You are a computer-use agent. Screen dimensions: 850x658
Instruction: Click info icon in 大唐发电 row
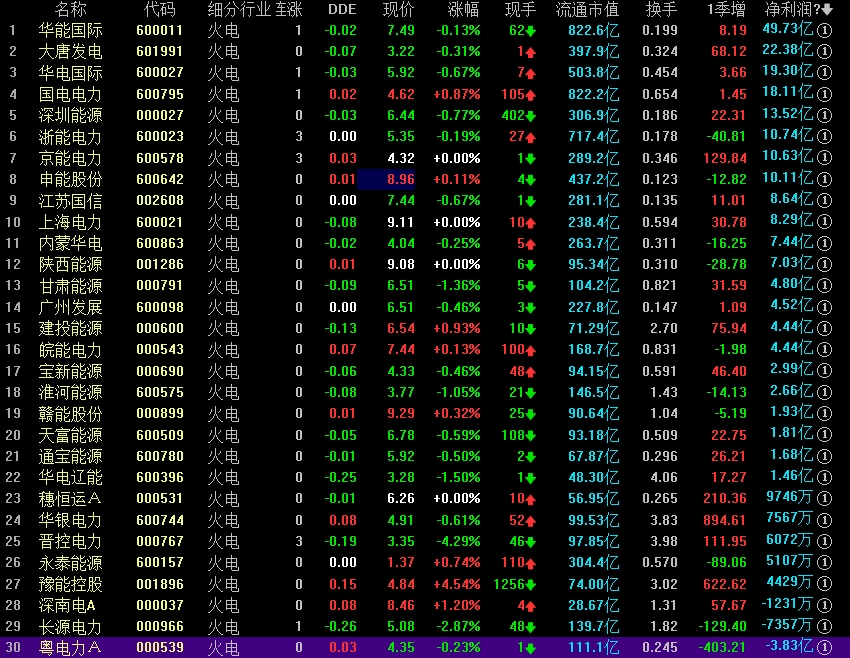tap(824, 51)
